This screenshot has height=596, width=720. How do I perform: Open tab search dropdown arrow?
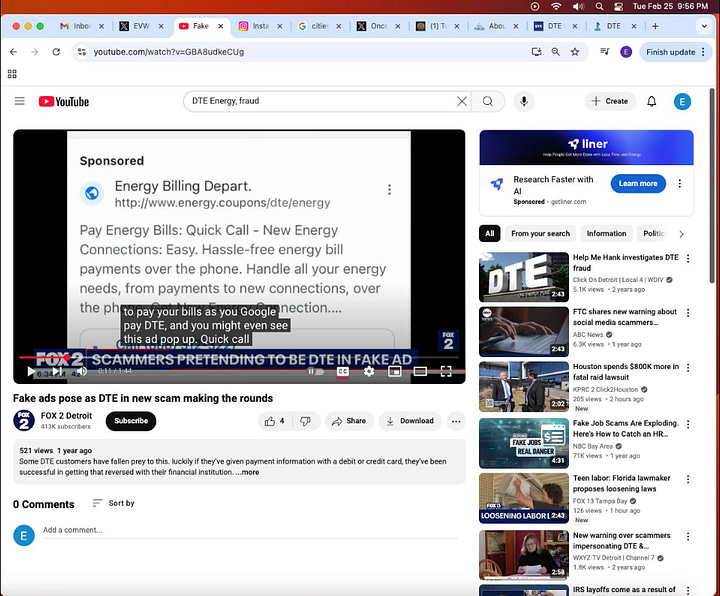click(x=704, y=26)
